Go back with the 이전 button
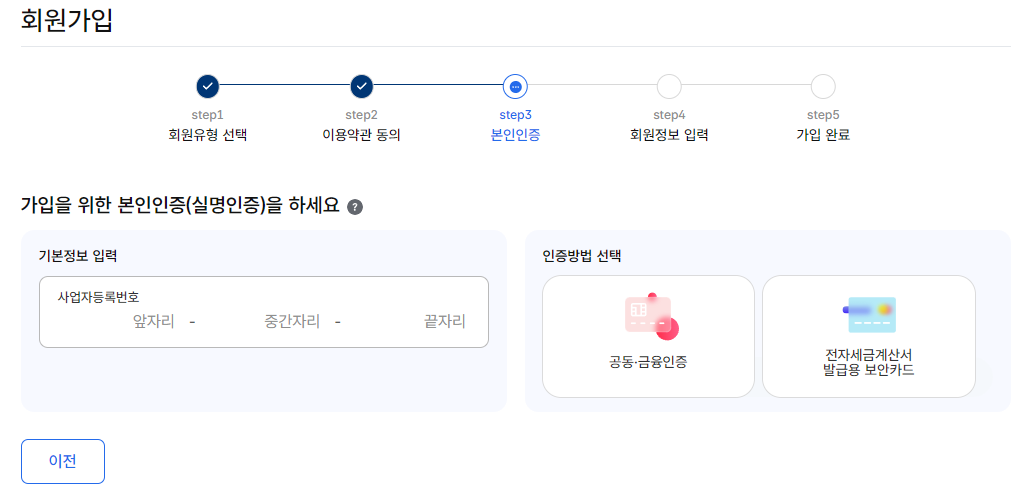Screen dimensions: 1022x503 click(x=63, y=461)
